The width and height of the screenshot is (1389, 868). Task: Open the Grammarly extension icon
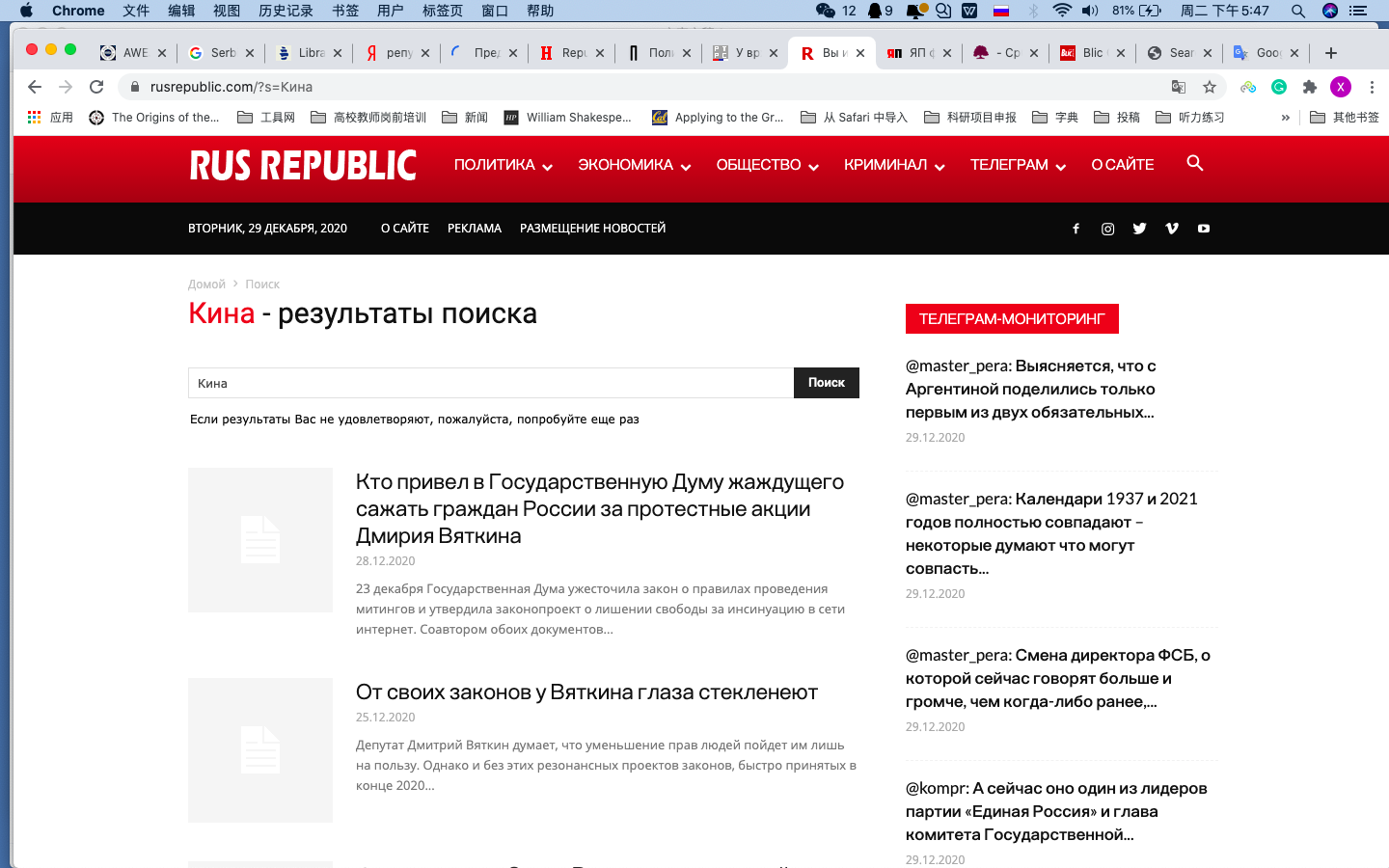pyautogui.click(x=1279, y=87)
